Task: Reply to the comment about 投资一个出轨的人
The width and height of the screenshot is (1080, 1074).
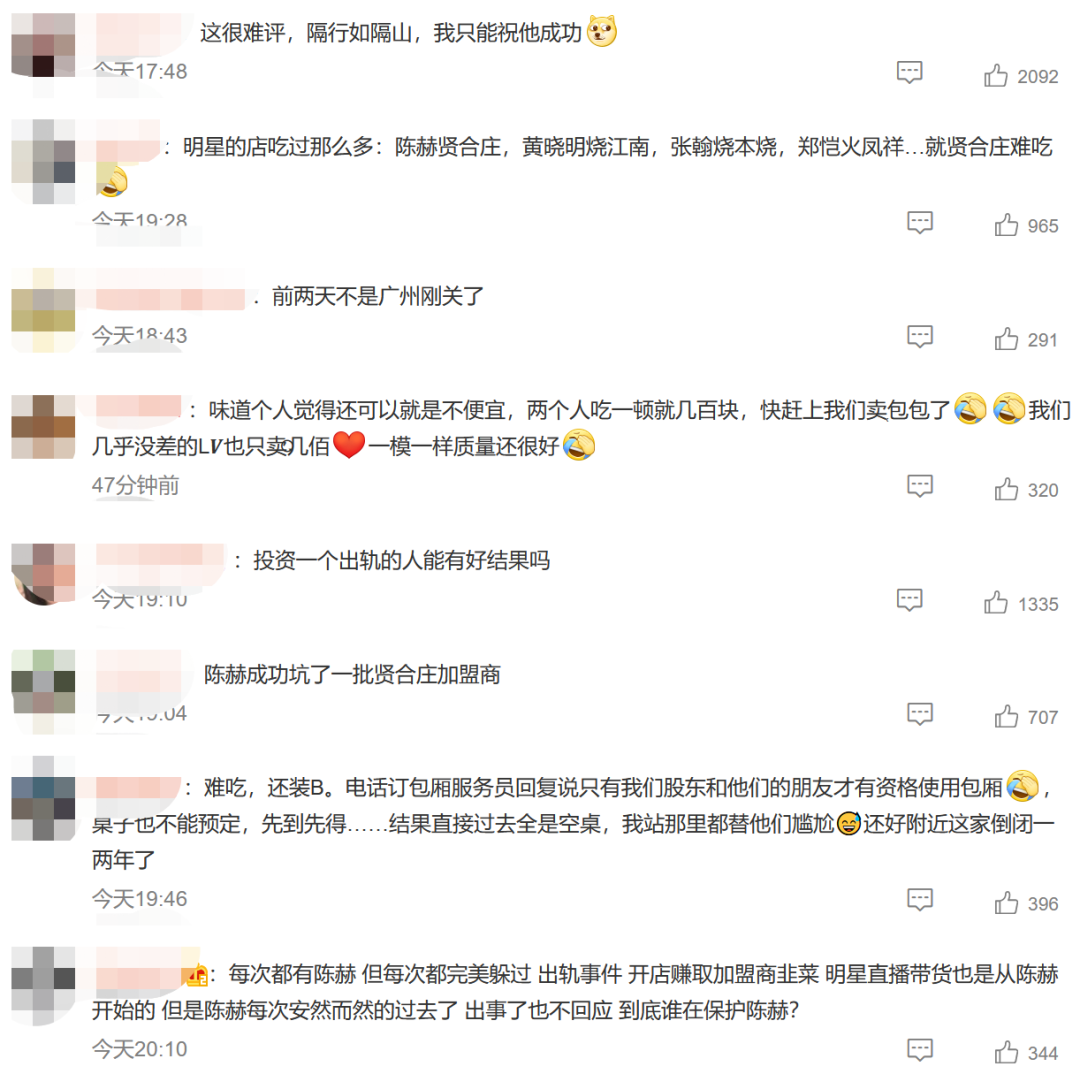Action: tap(909, 599)
